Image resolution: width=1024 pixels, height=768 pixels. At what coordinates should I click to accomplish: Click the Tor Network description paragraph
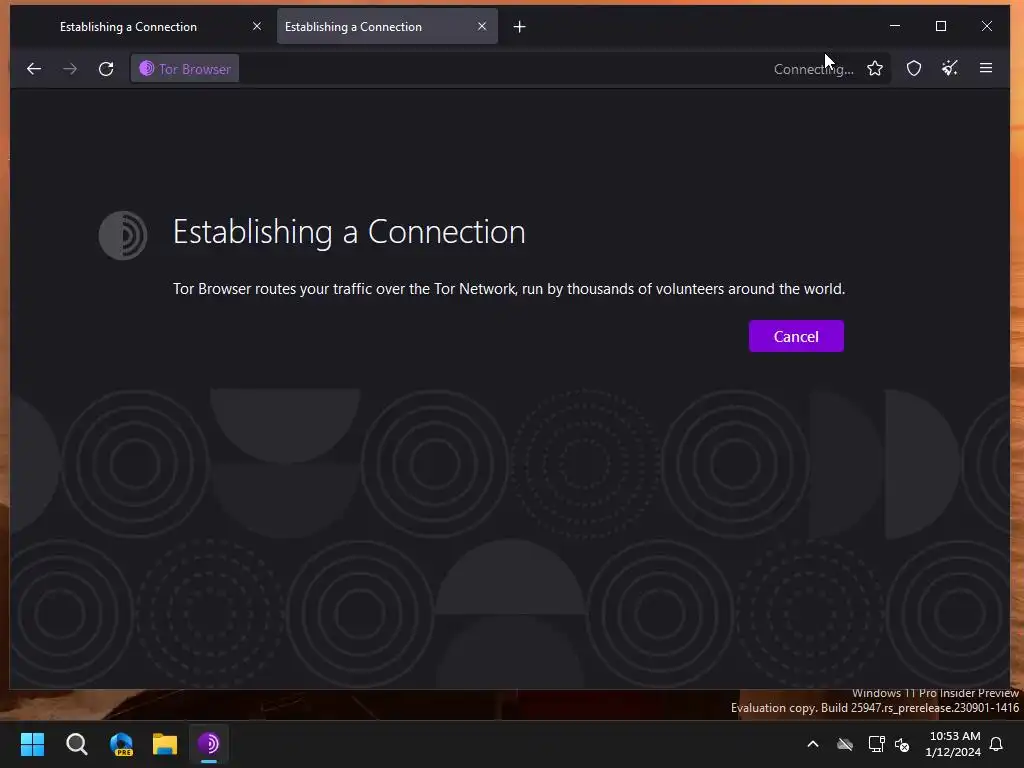pos(509,289)
